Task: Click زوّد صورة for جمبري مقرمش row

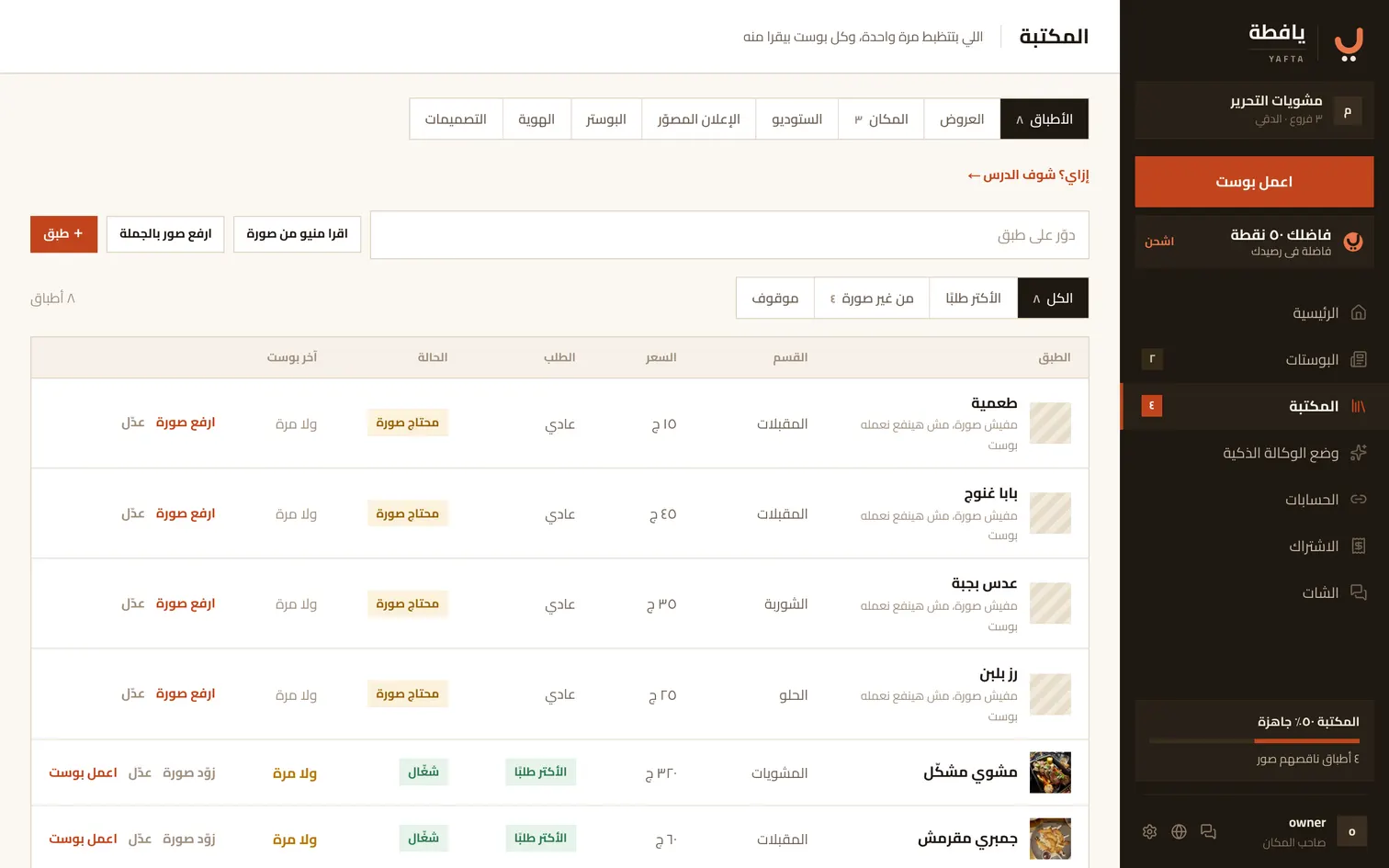Action: [188, 840]
